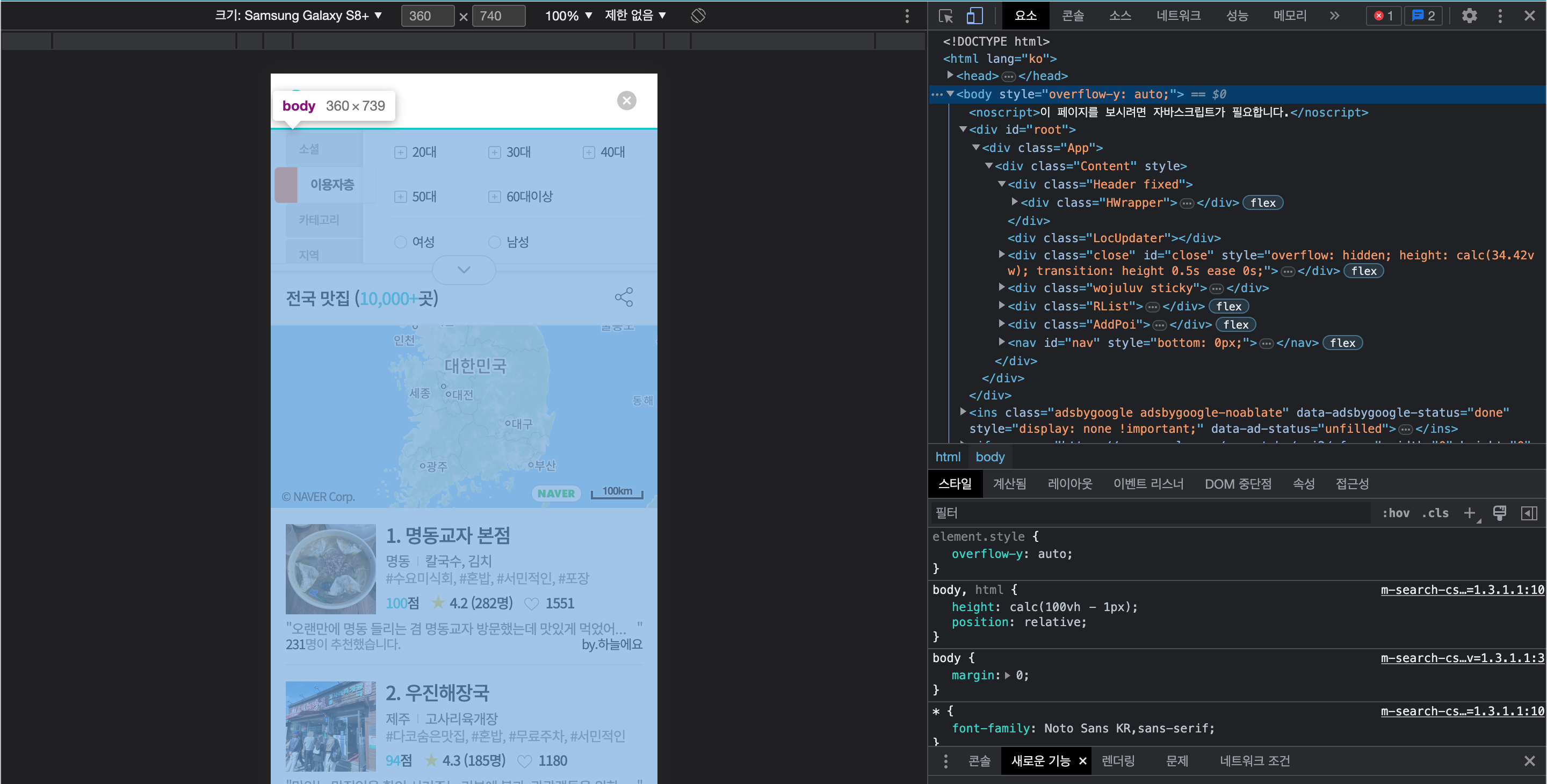The width and height of the screenshot is (1547, 784).
Task: Open the 계산됨 styles tab
Action: tap(1009, 484)
